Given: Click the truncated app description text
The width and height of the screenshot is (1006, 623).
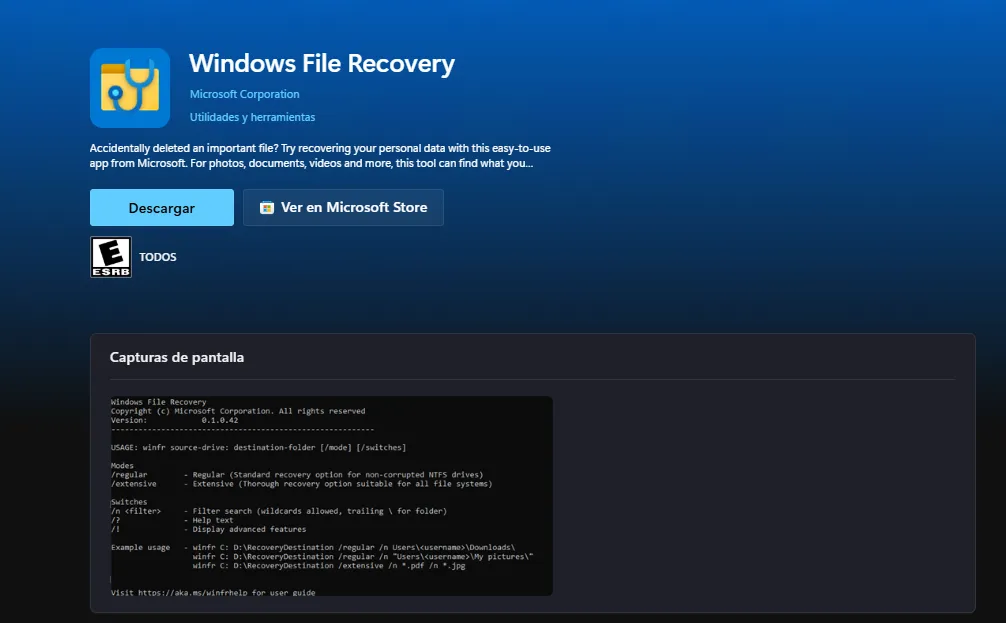Looking at the screenshot, I should pos(320,156).
